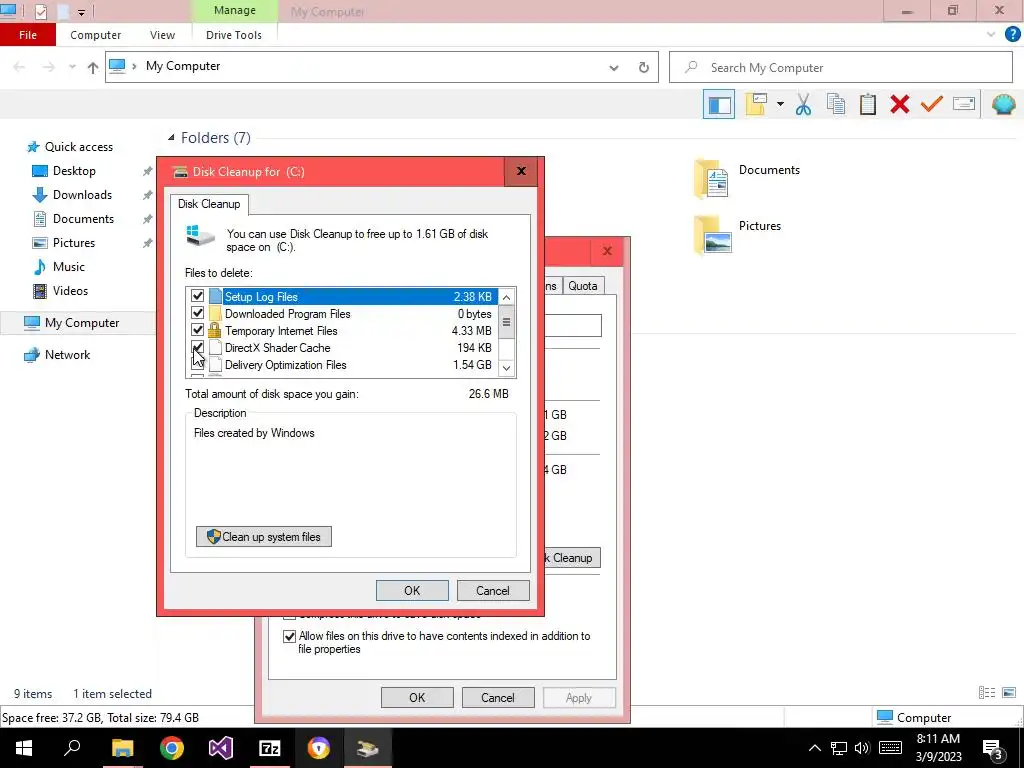Select Network in navigation pane
The height and width of the screenshot is (768, 1024).
click(x=67, y=355)
